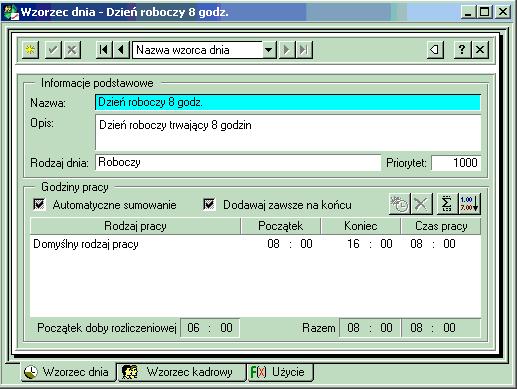Image resolution: width=517 pixels, height=389 pixels.
Task: Click the 16:00 end time cell
Action: (370, 244)
